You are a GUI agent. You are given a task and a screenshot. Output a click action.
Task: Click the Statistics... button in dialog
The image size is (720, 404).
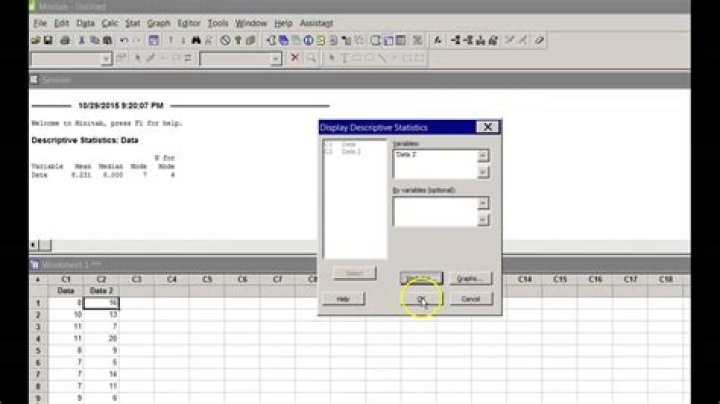coord(421,278)
